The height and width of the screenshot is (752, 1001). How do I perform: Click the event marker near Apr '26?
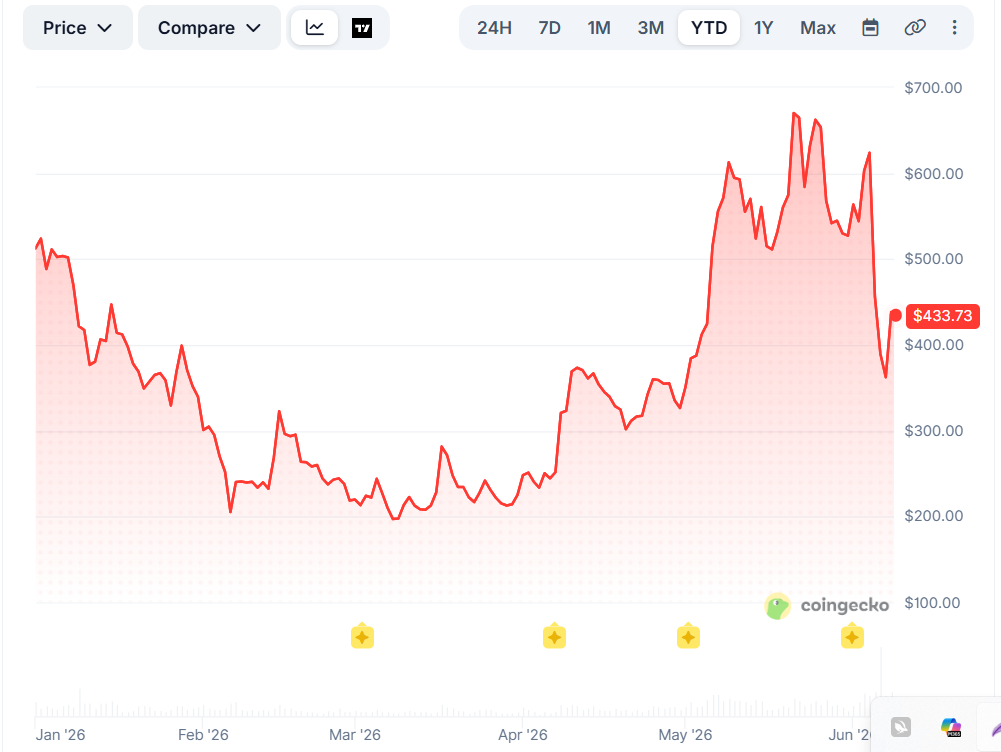[x=554, y=636]
